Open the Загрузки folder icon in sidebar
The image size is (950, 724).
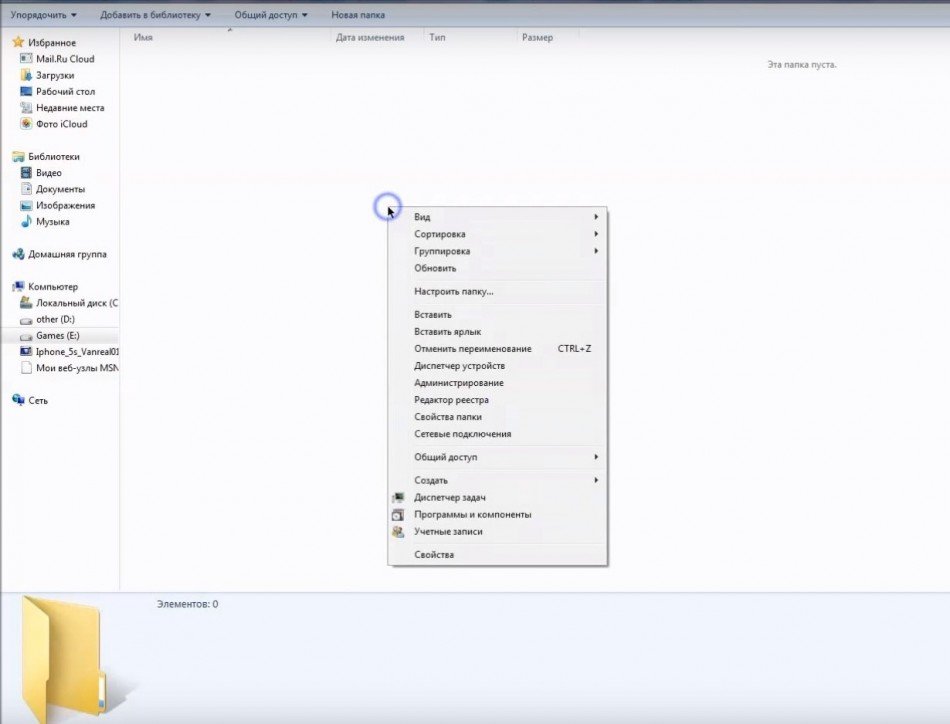tap(27, 75)
